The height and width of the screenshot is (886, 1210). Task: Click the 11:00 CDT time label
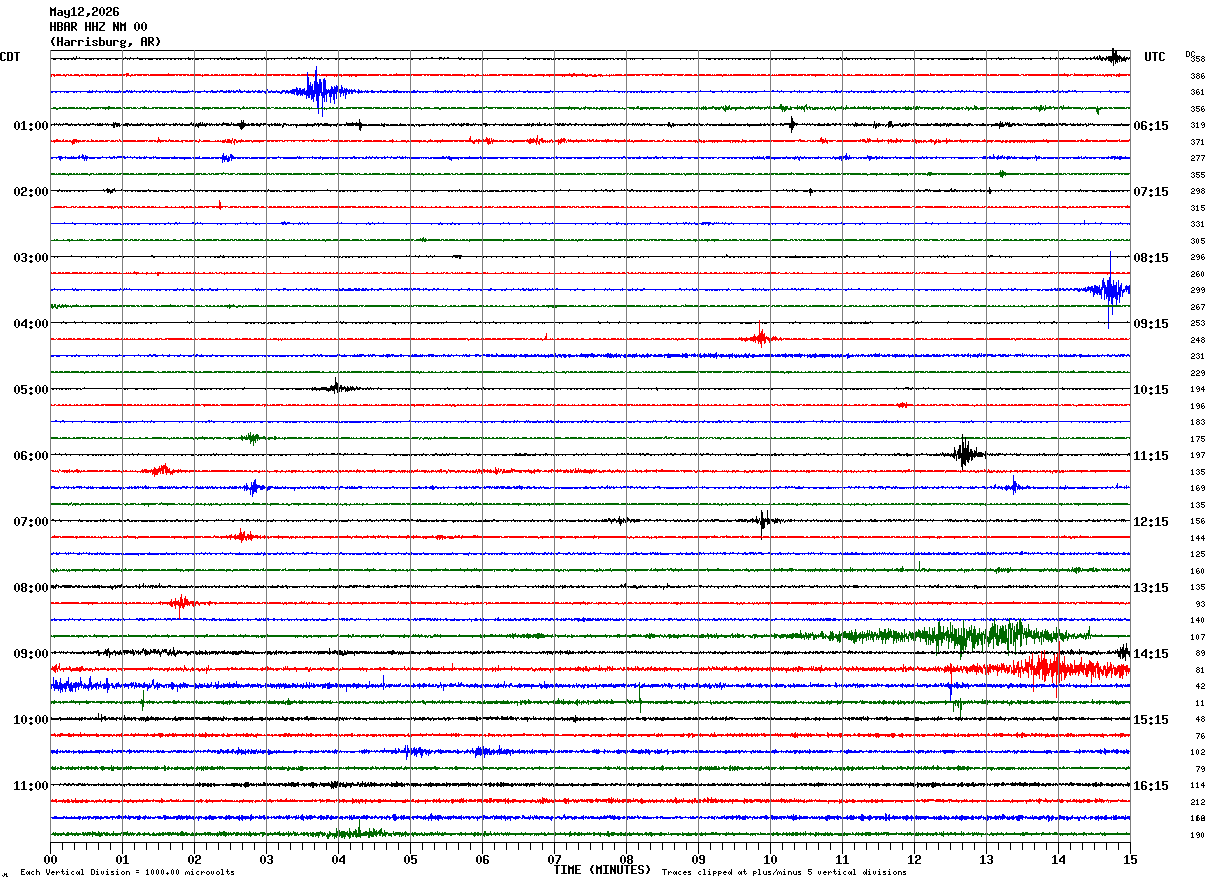31,786
